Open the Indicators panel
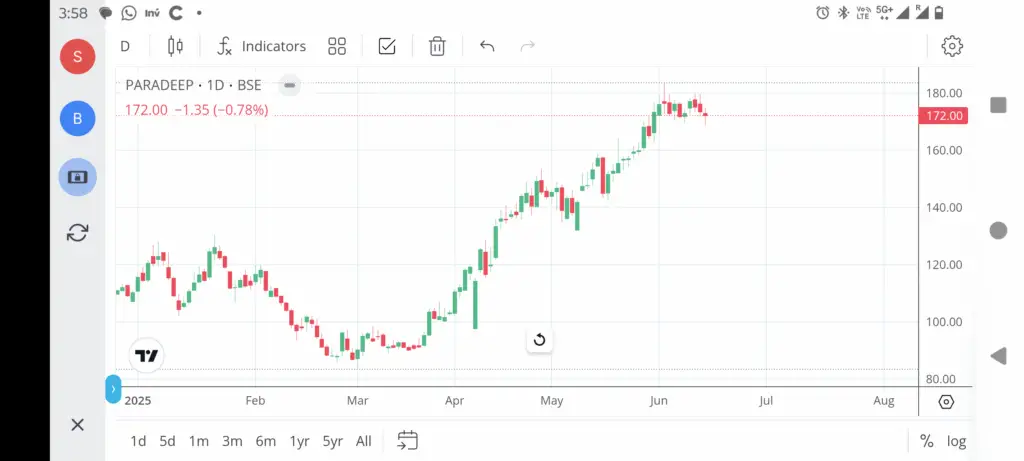The width and height of the screenshot is (1024, 461). point(261,46)
